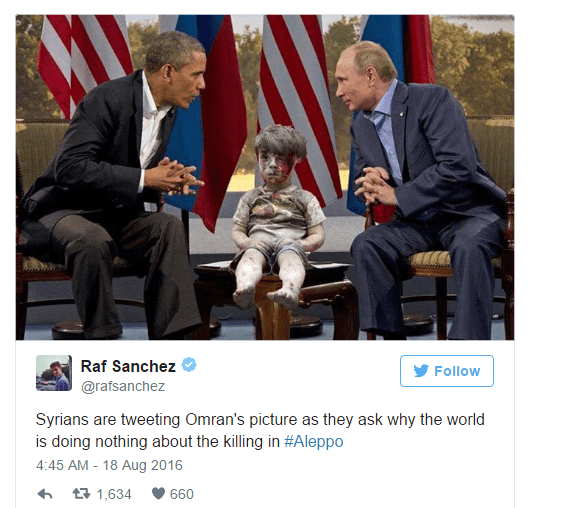567x508 pixels.
Task: Like the tweet with the heart icon
Action: point(158,494)
